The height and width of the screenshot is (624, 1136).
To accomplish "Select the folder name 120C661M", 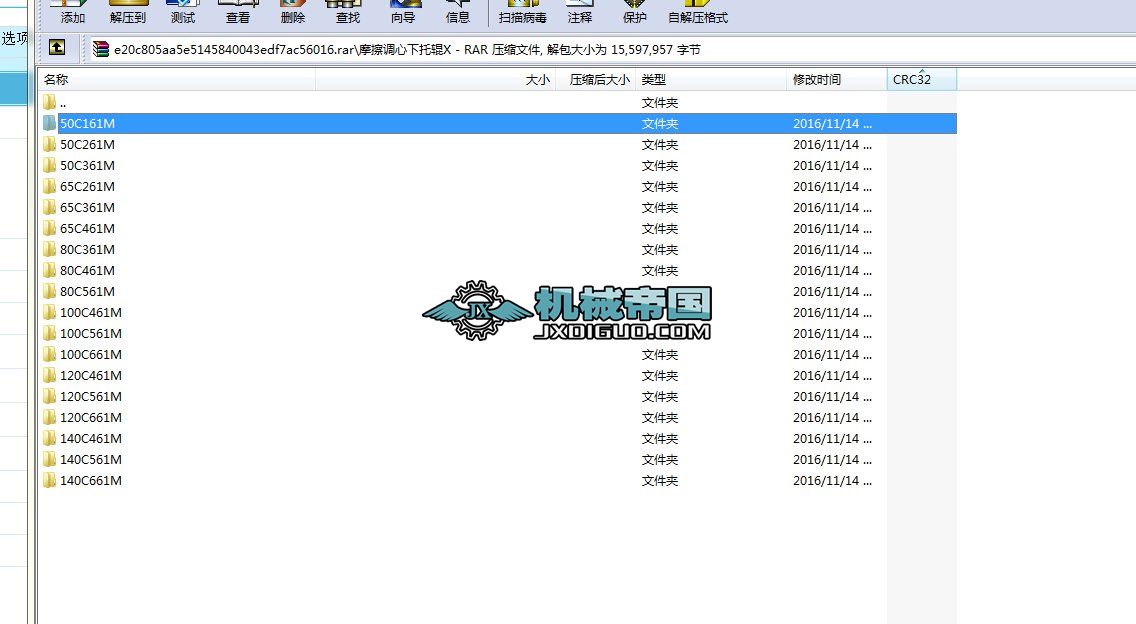I will (x=91, y=418).
